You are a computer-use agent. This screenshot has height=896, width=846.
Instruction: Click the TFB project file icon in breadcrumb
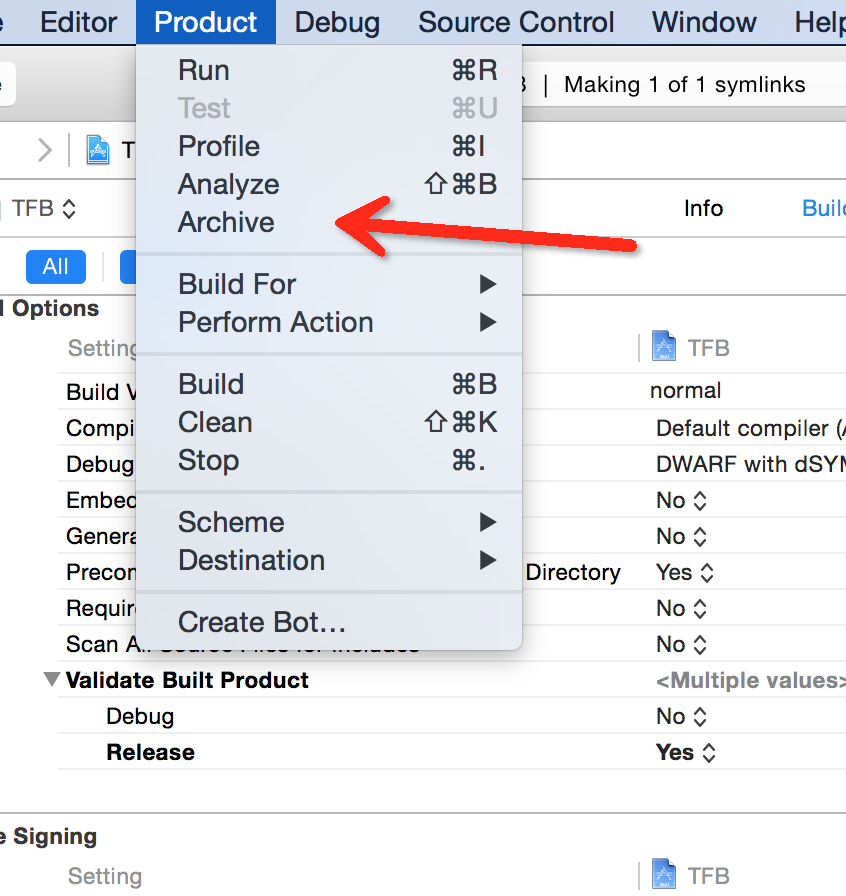point(98,150)
